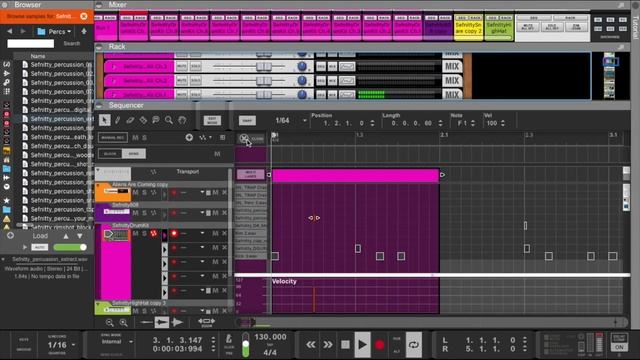640x360 pixels.
Task: Click the Search button in the Browser
Action: 71,43
